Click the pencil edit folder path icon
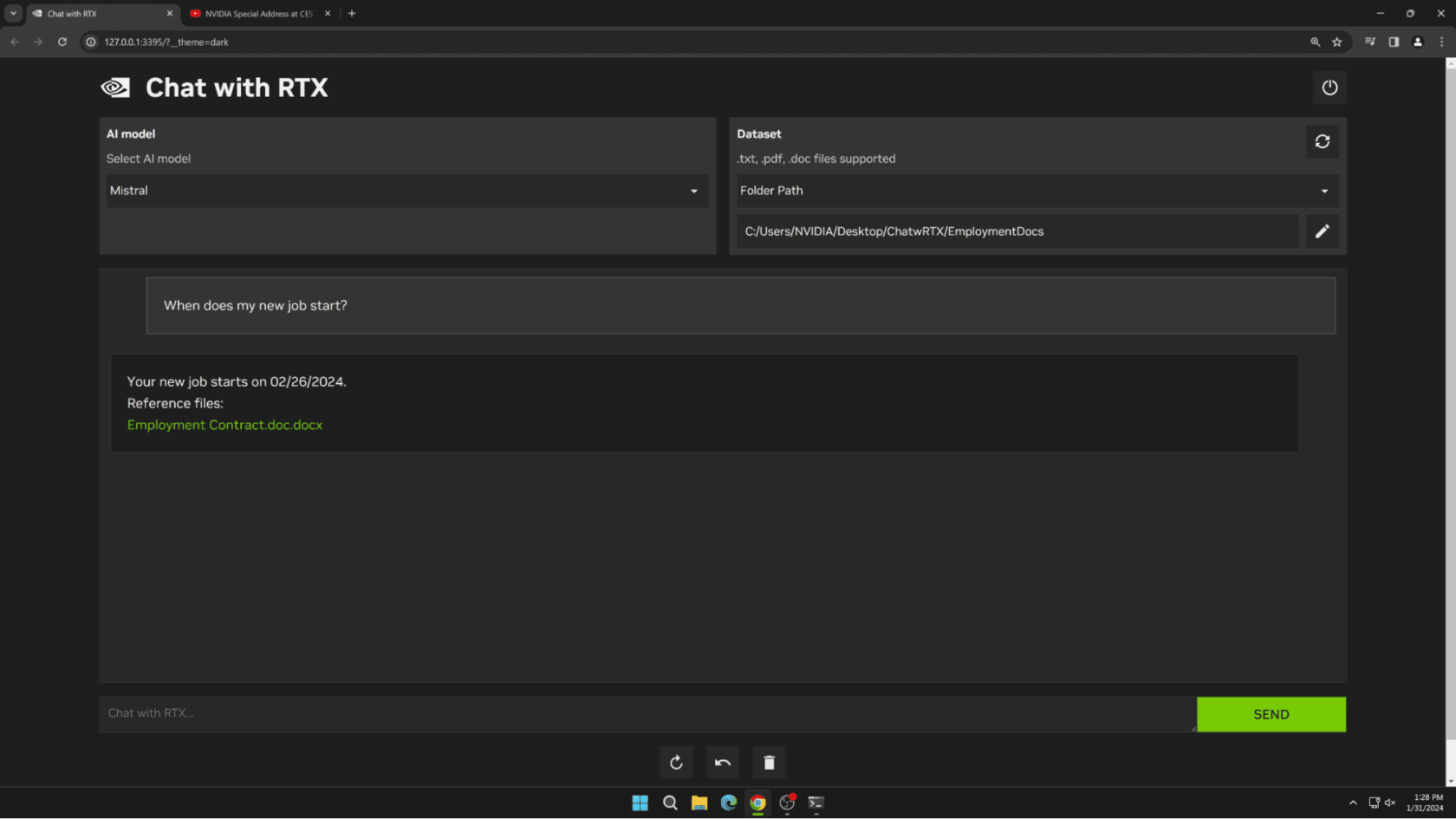The width and height of the screenshot is (1456, 819). tap(1322, 231)
